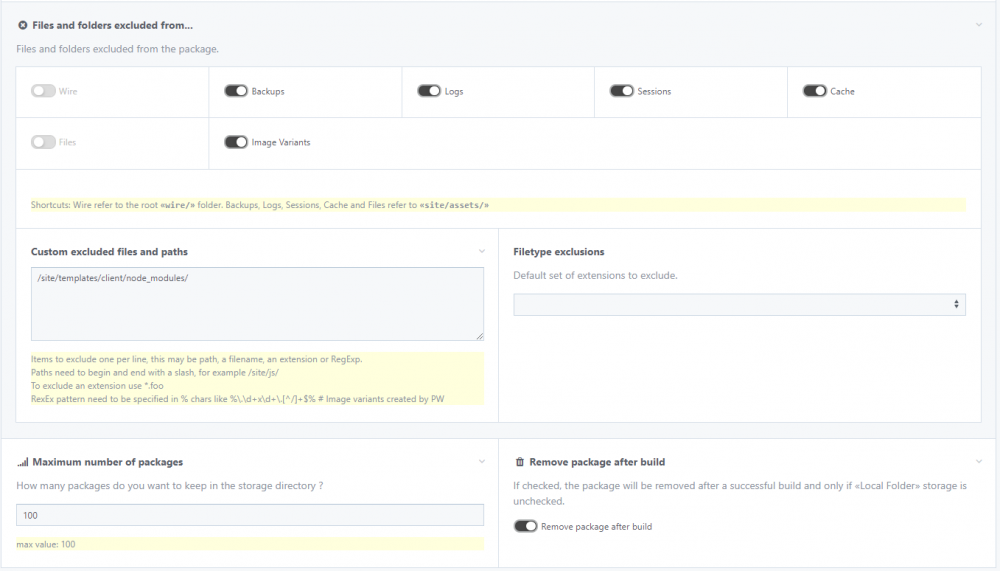Toggle the Wire exclusion switch
This screenshot has height=571, width=1000.
coord(43,91)
